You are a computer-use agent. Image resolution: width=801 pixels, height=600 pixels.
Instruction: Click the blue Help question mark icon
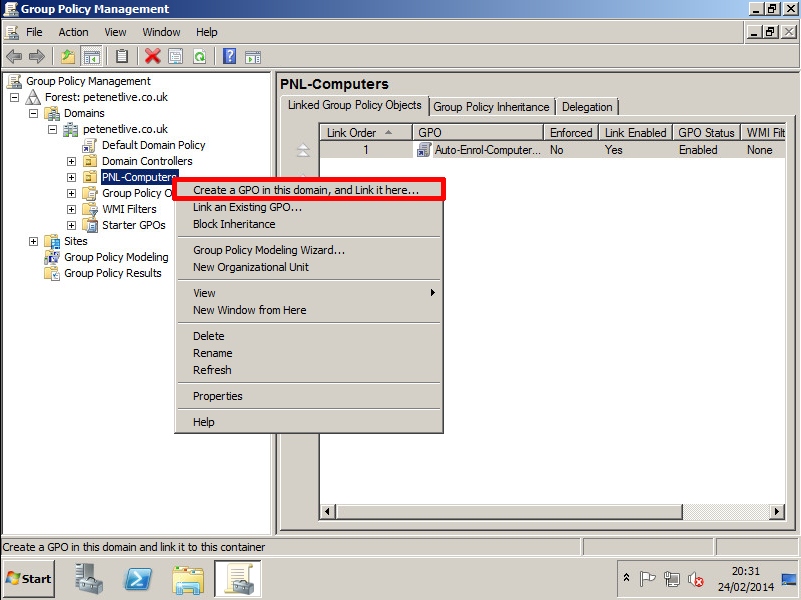pos(230,56)
